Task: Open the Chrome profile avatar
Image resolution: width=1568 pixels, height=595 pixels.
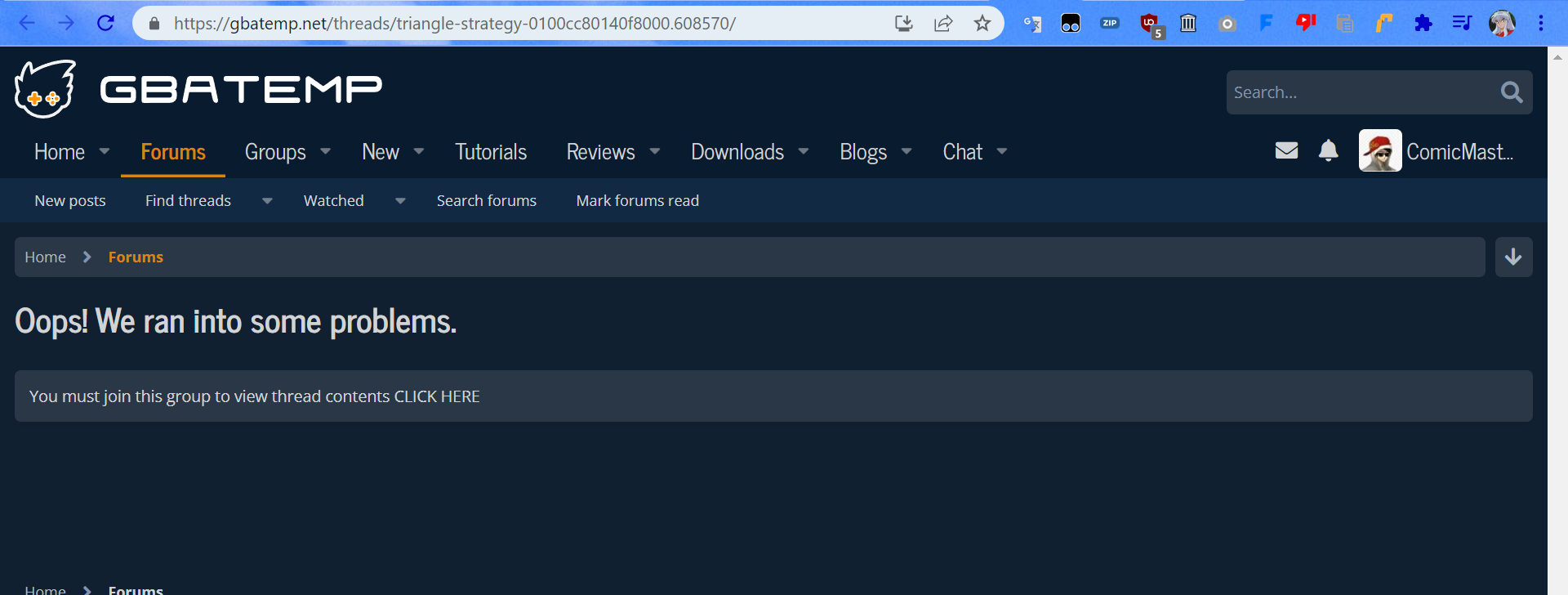Action: click(x=1502, y=23)
